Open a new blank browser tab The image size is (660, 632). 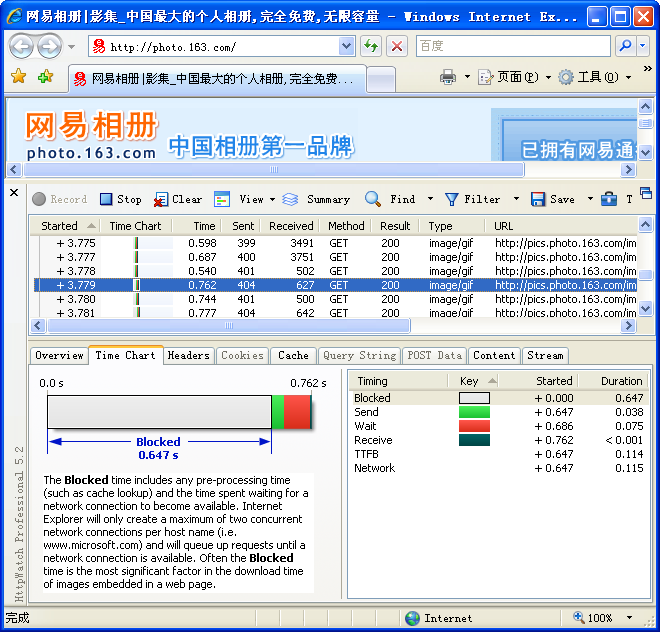(x=381, y=79)
